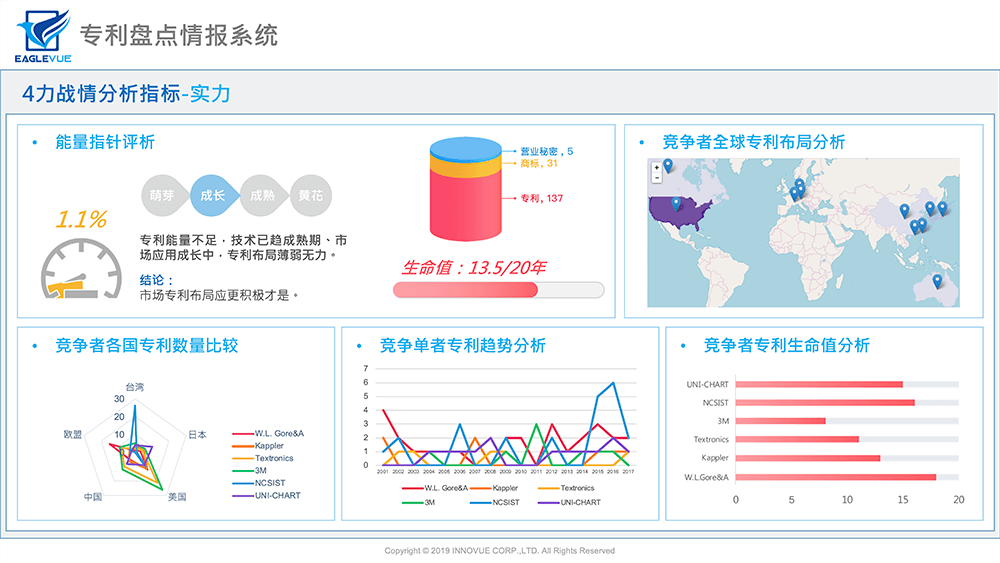This screenshot has height=563, width=1000.
Task: Toggle Textronics in trend chart legend
Action: coord(566,488)
